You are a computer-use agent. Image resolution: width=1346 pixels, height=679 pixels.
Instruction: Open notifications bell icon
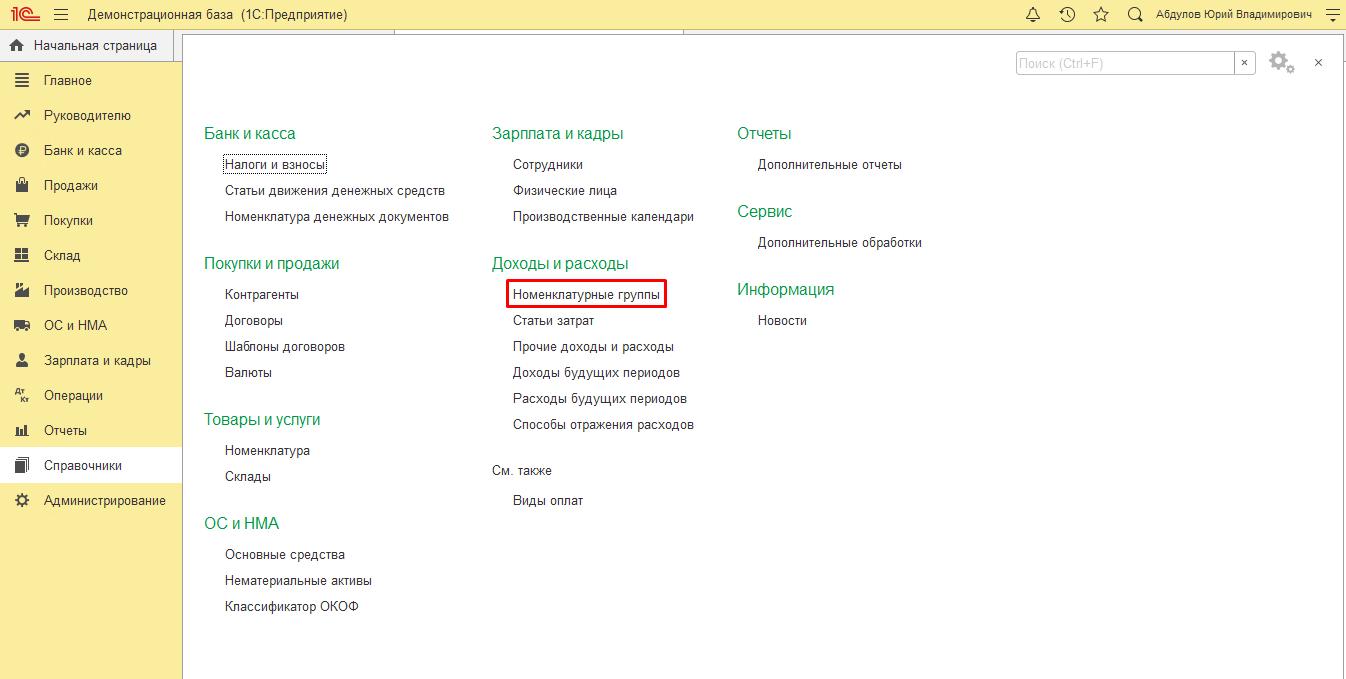point(1033,15)
